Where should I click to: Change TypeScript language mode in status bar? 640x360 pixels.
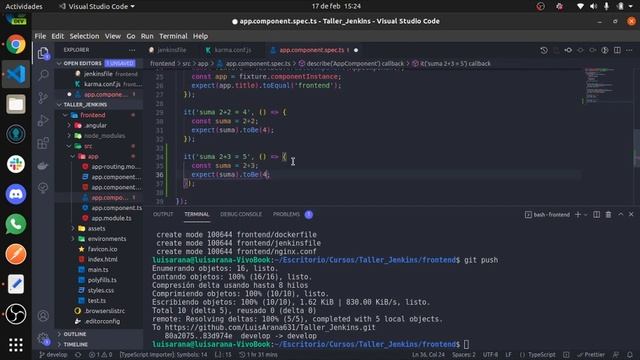(x=541, y=355)
